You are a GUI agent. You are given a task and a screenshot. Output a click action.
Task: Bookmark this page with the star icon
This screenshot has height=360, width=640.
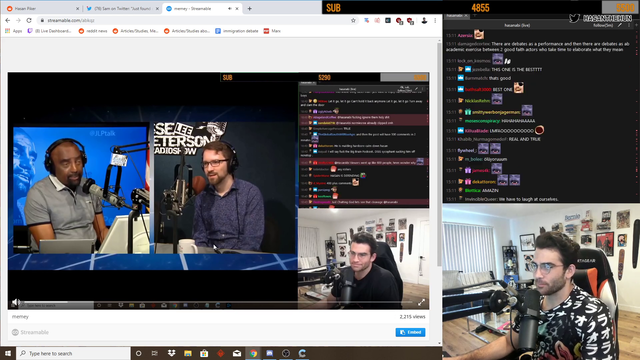tap(353, 20)
